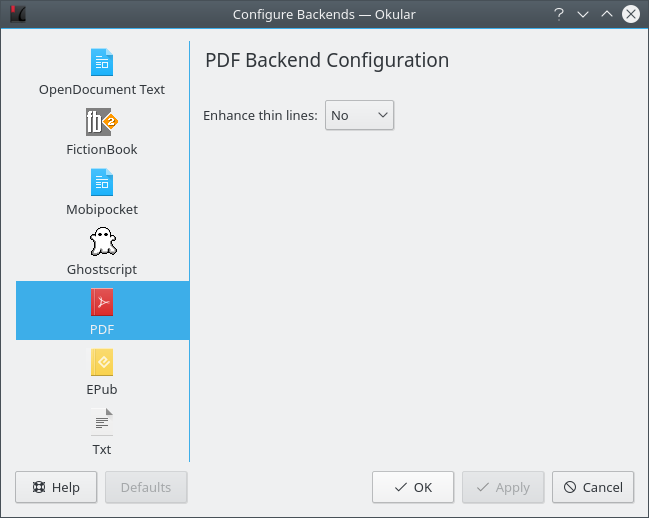Switch to the Ghostscript label entry

102,269
